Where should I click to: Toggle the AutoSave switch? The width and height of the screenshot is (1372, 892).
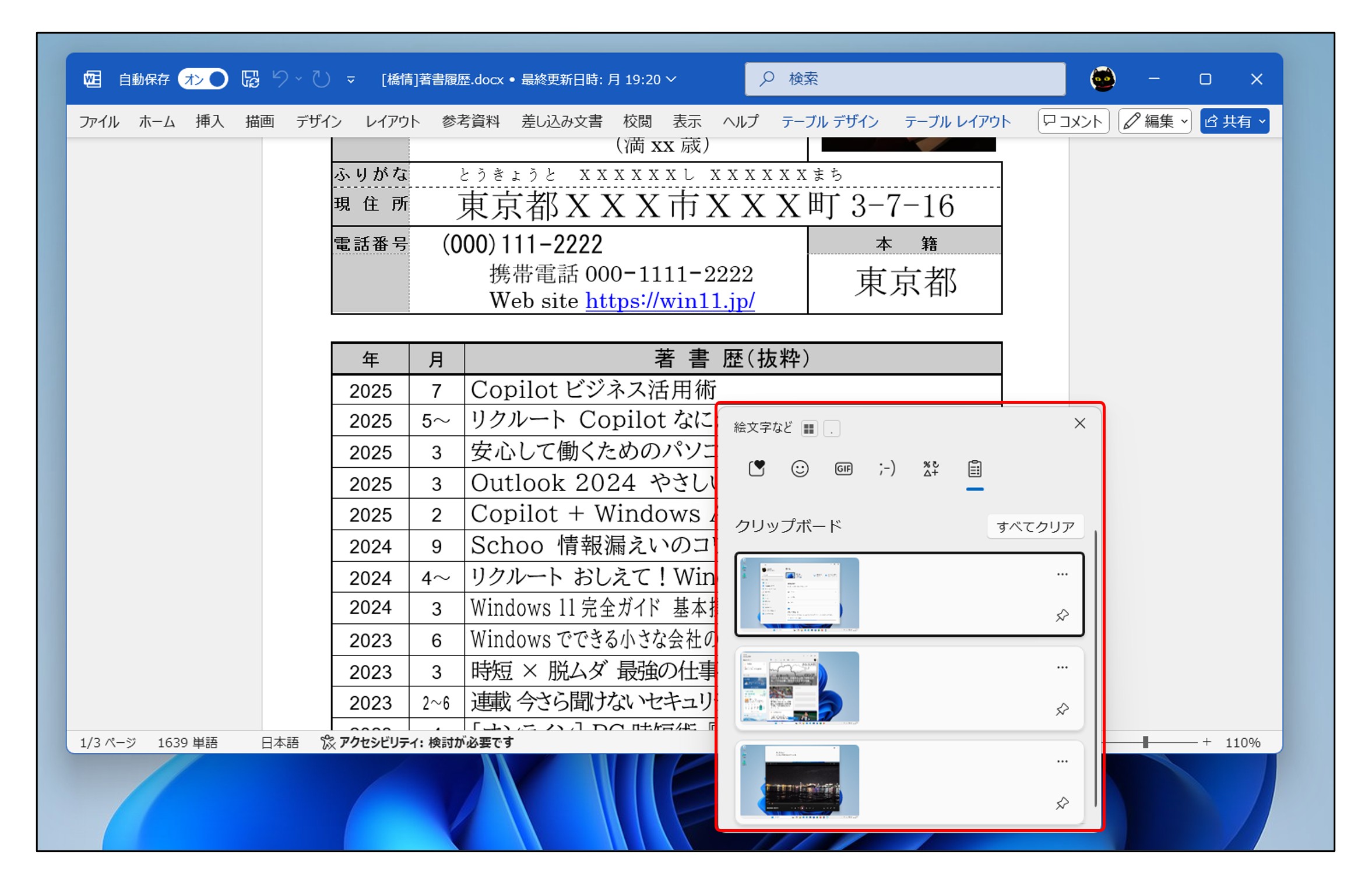tap(203, 79)
